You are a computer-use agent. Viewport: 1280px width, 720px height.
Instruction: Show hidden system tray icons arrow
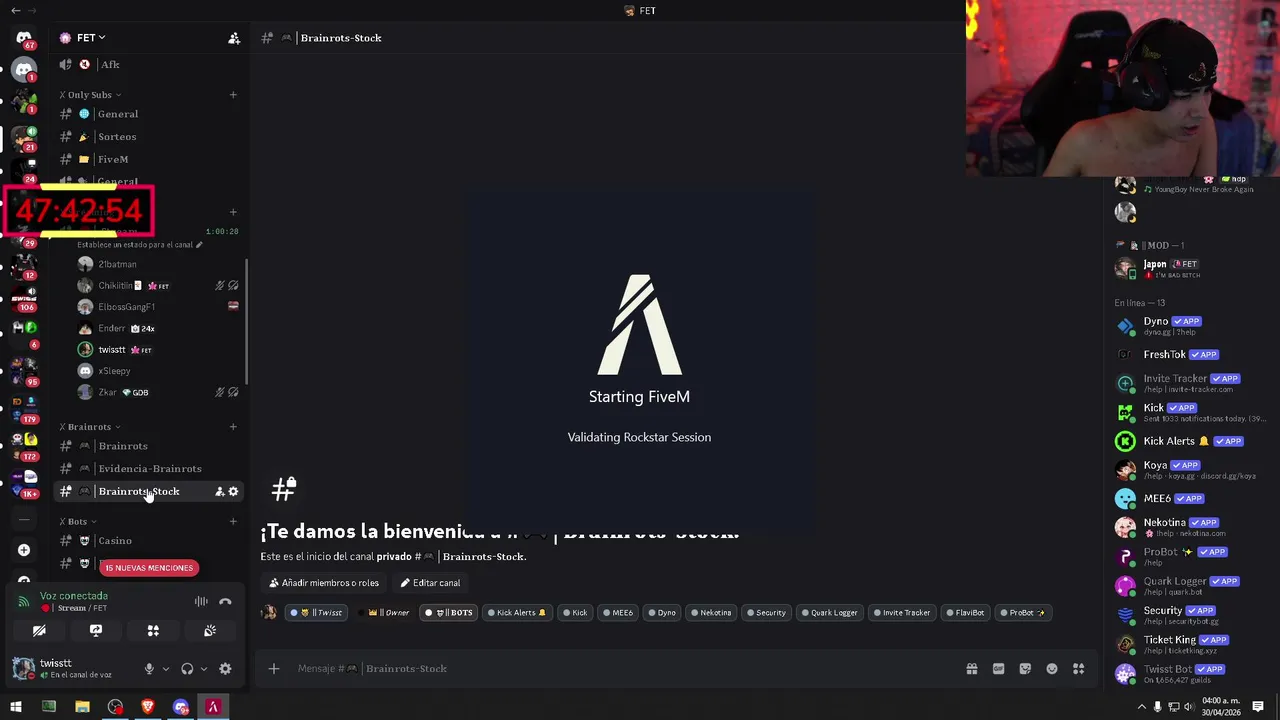click(x=1141, y=707)
